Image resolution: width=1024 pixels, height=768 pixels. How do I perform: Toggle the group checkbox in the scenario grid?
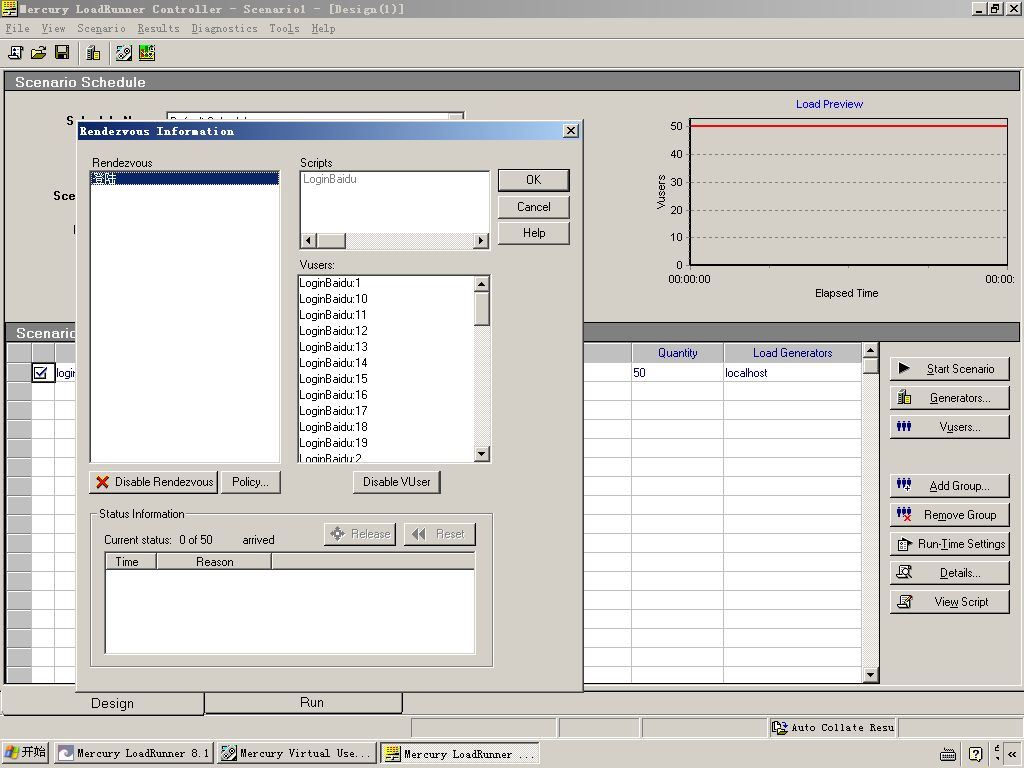point(40,372)
